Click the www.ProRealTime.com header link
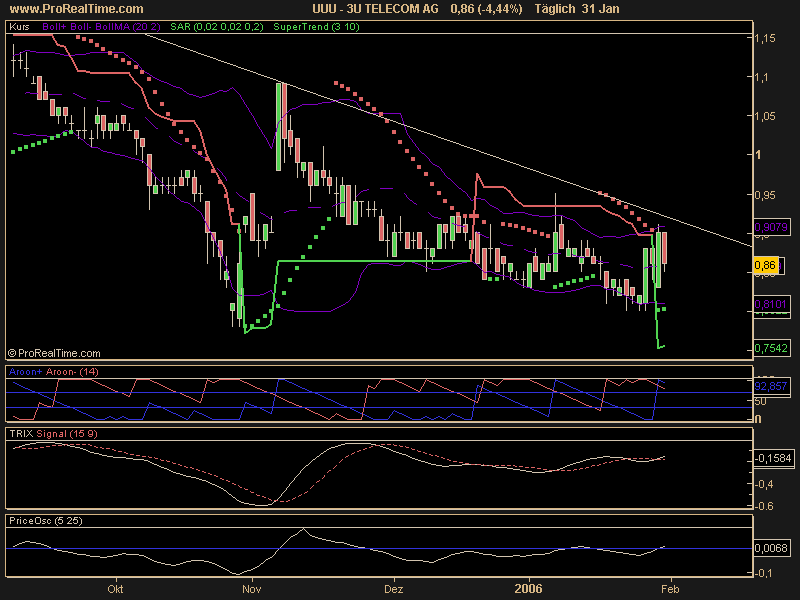 point(77,9)
